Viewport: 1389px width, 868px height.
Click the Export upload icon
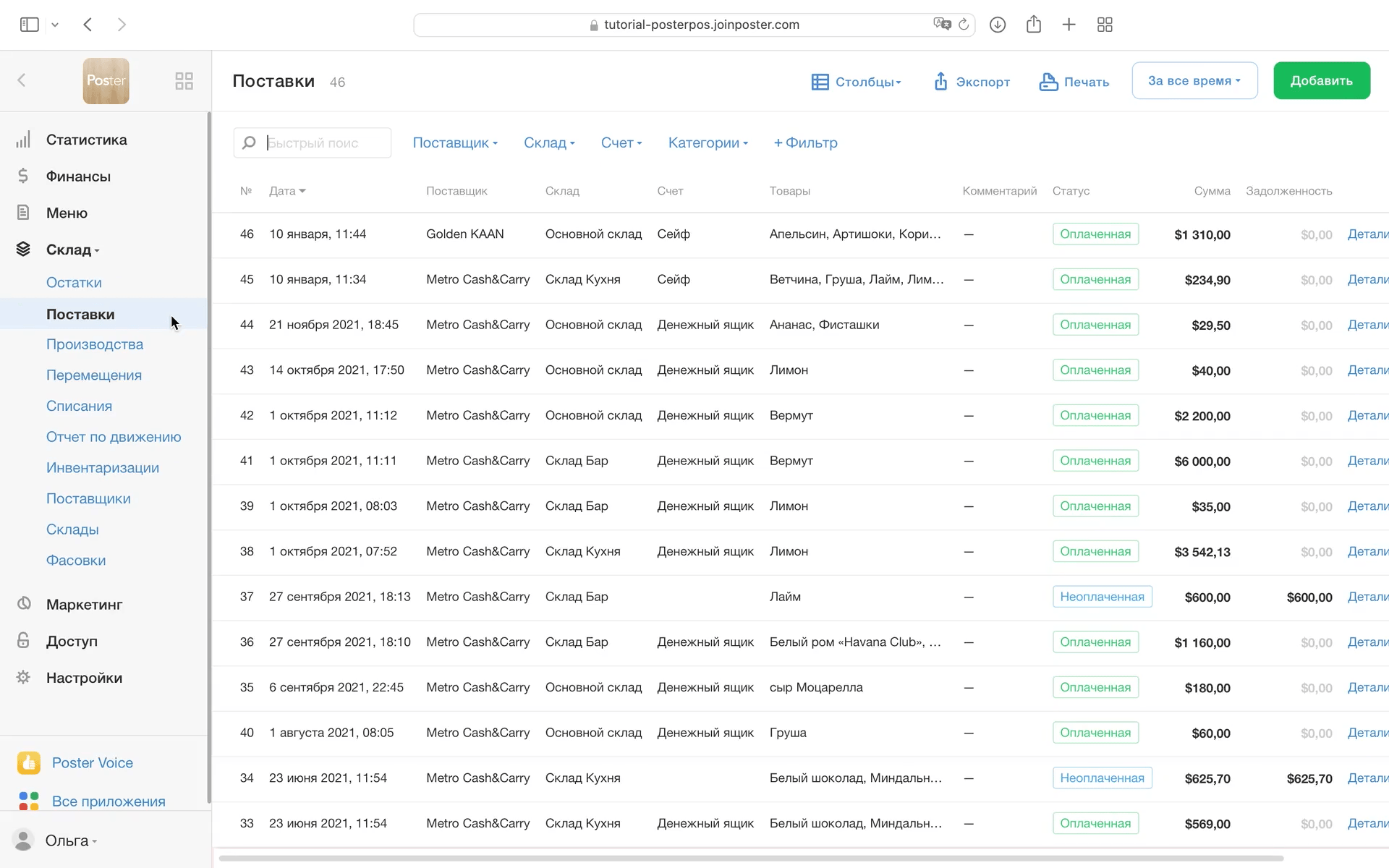(940, 82)
